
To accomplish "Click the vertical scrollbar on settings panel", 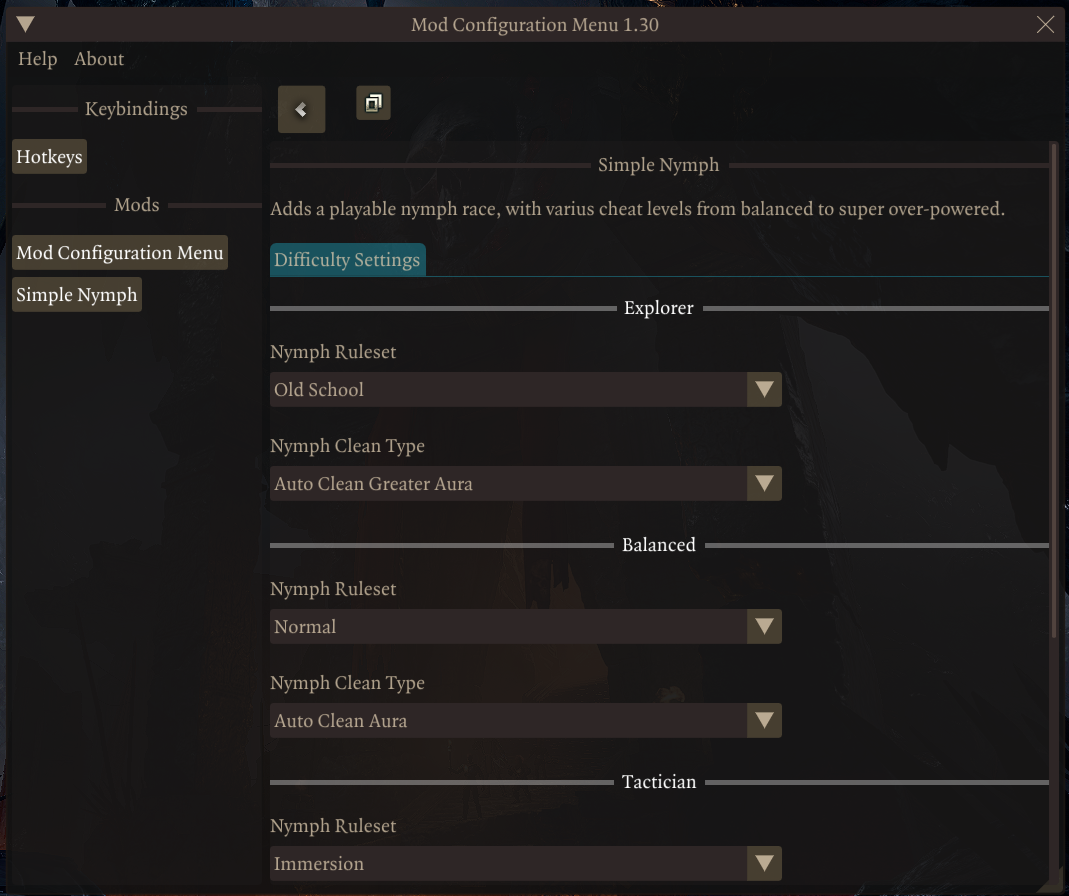I will click(1054, 390).
